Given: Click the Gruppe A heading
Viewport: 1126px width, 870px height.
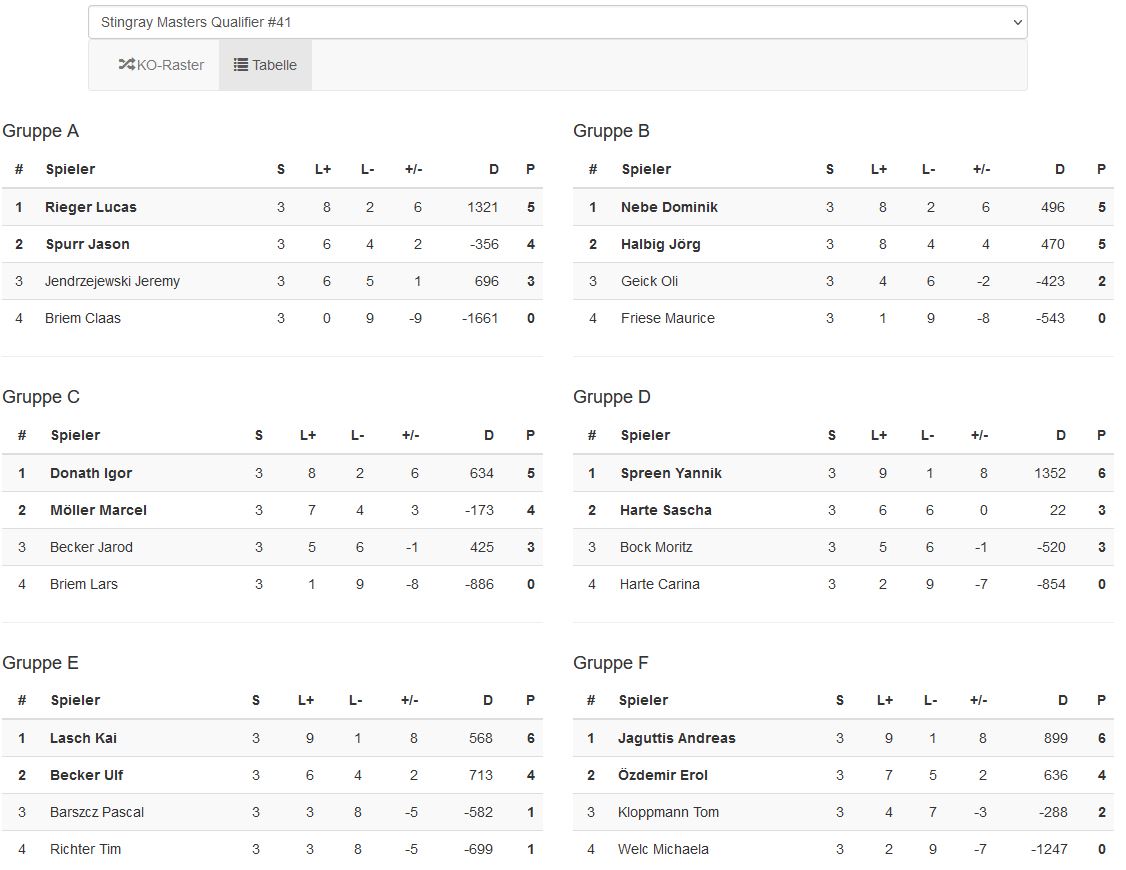Looking at the screenshot, I should (41, 131).
